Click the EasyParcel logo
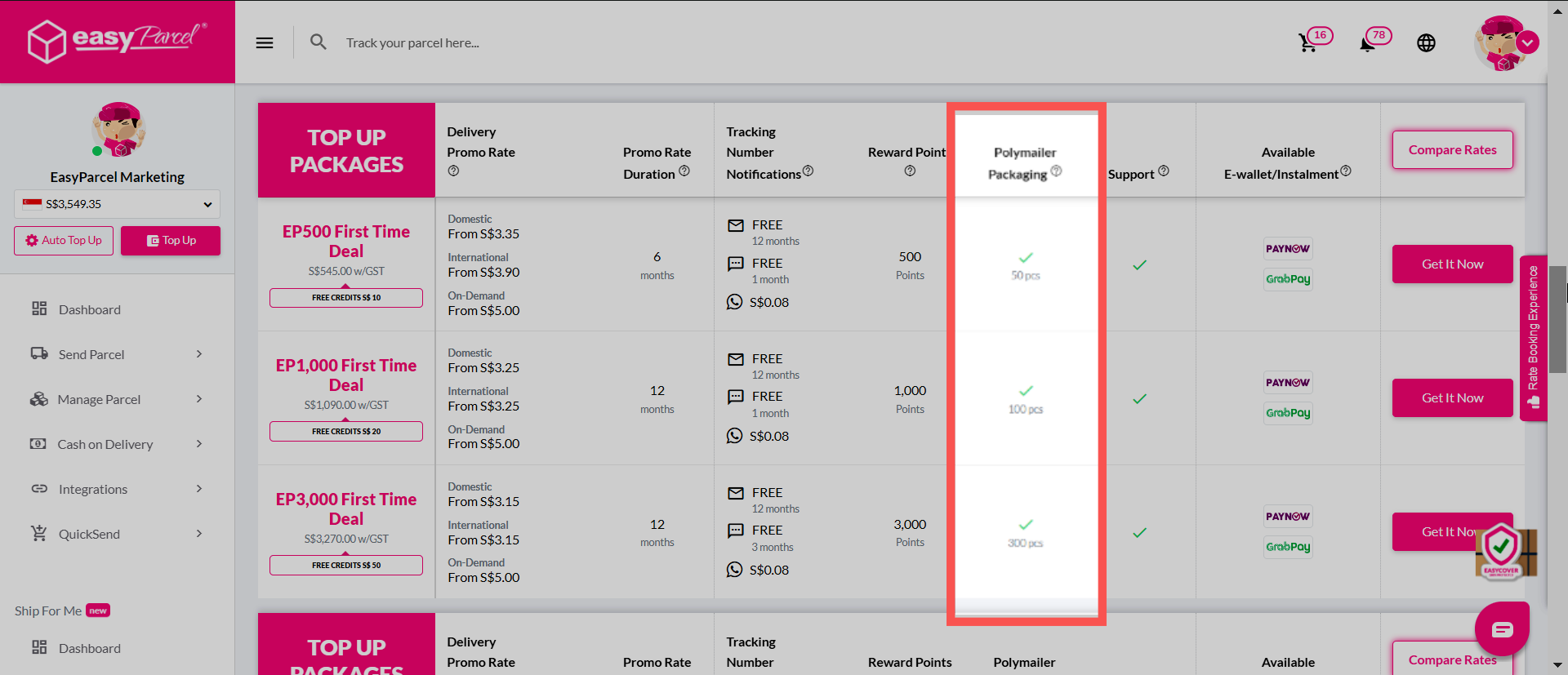The width and height of the screenshot is (1568, 675). coord(118,41)
